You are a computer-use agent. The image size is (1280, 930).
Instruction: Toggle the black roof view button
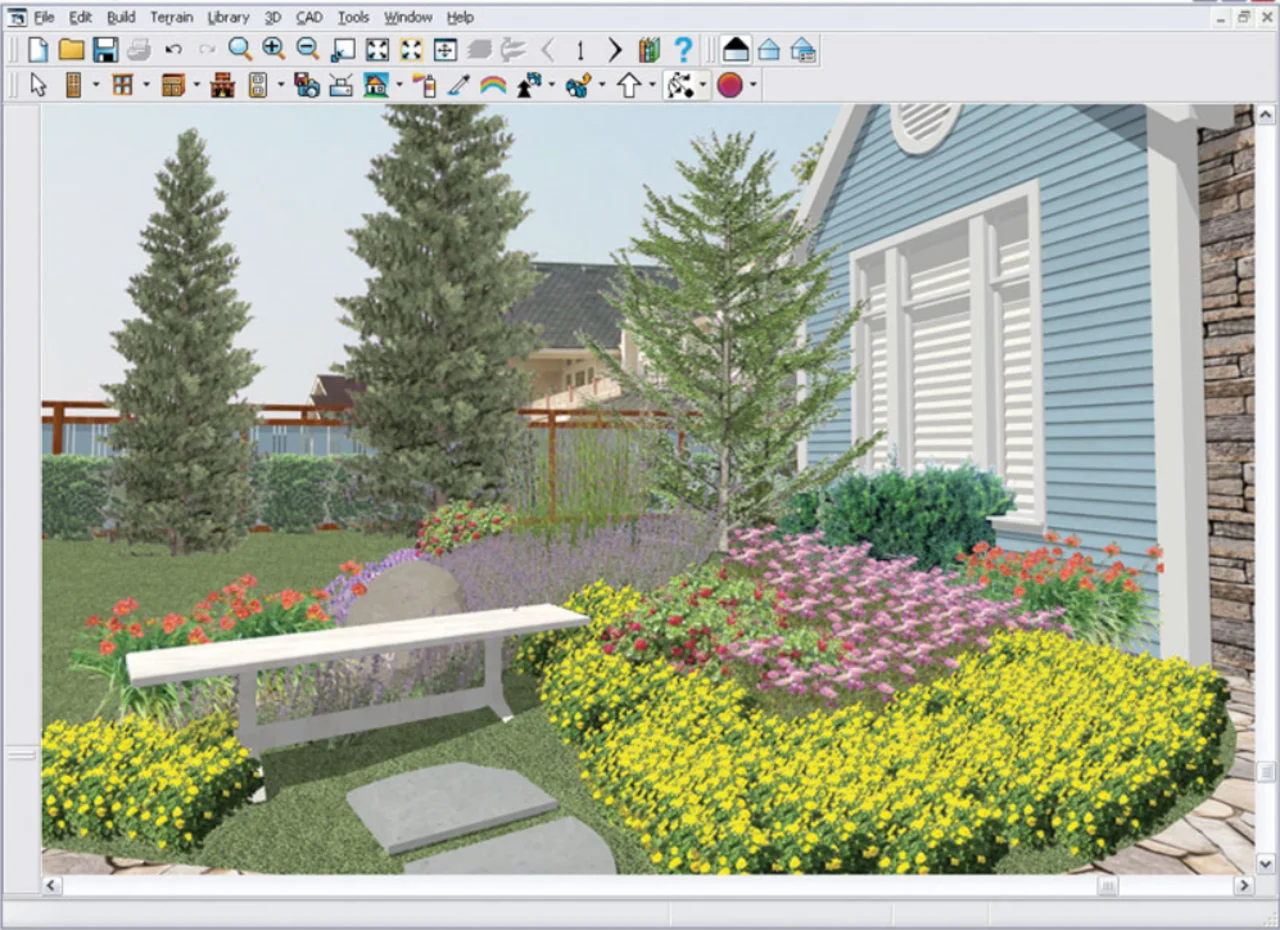point(735,49)
